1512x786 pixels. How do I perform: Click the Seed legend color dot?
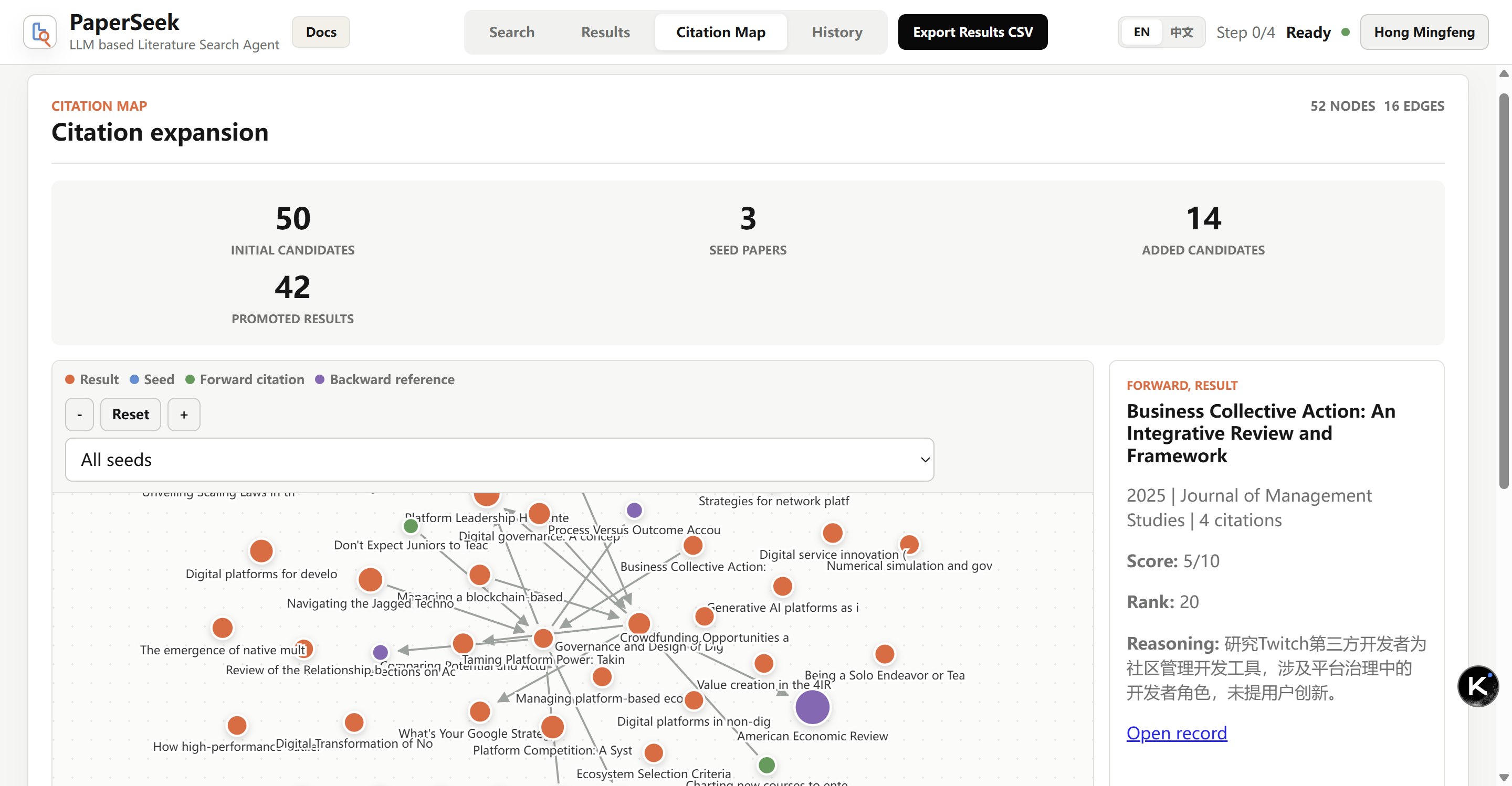click(x=134, y=379)
